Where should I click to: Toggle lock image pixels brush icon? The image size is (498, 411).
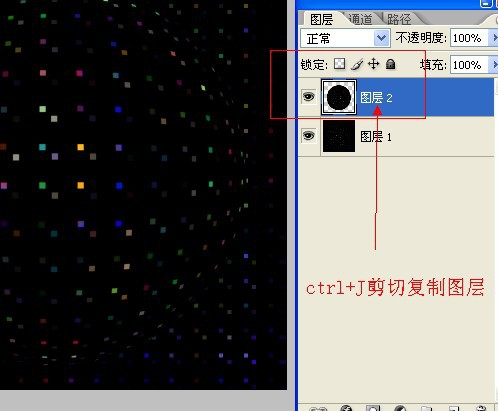(x=357, y=64)
